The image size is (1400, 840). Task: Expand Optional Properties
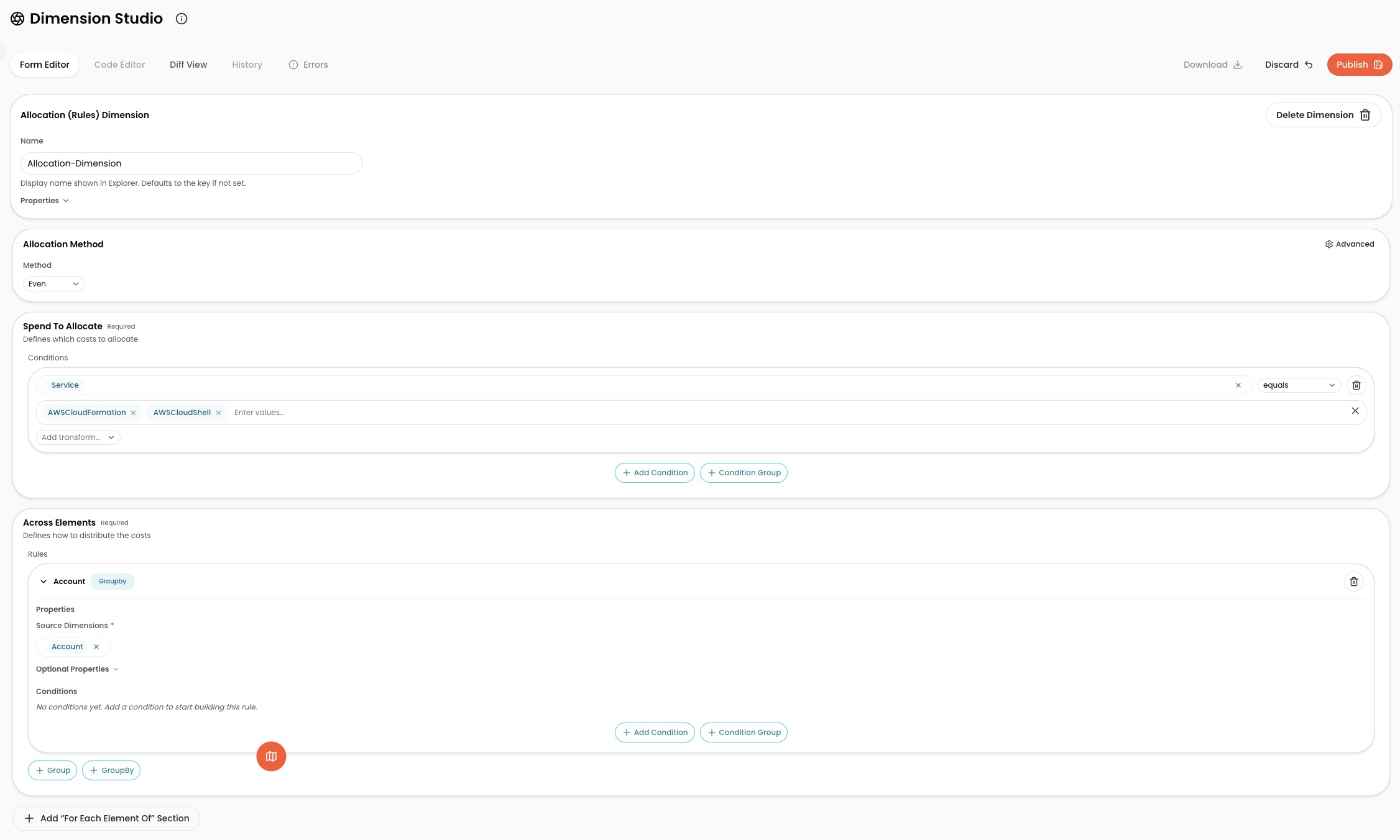(77, 669)
